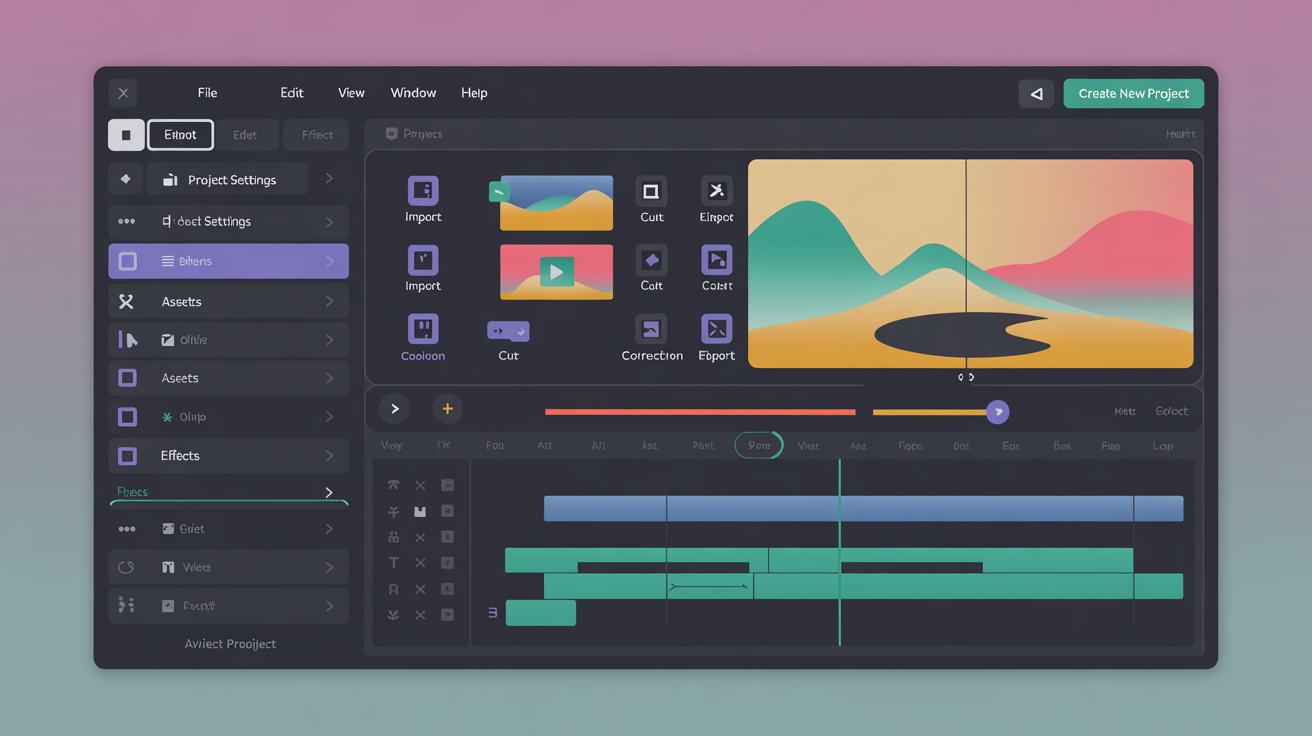This screenshot has width=1312, height=736.
Task: Expand the Olhie row chevron
Action: (329, 340)
